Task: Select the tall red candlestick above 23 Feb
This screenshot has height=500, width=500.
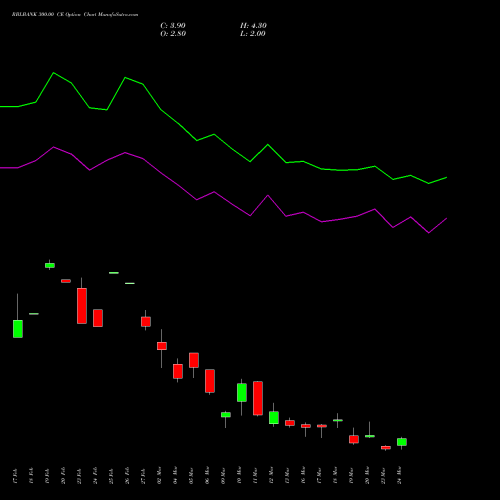Action: [x=82, y=306]
